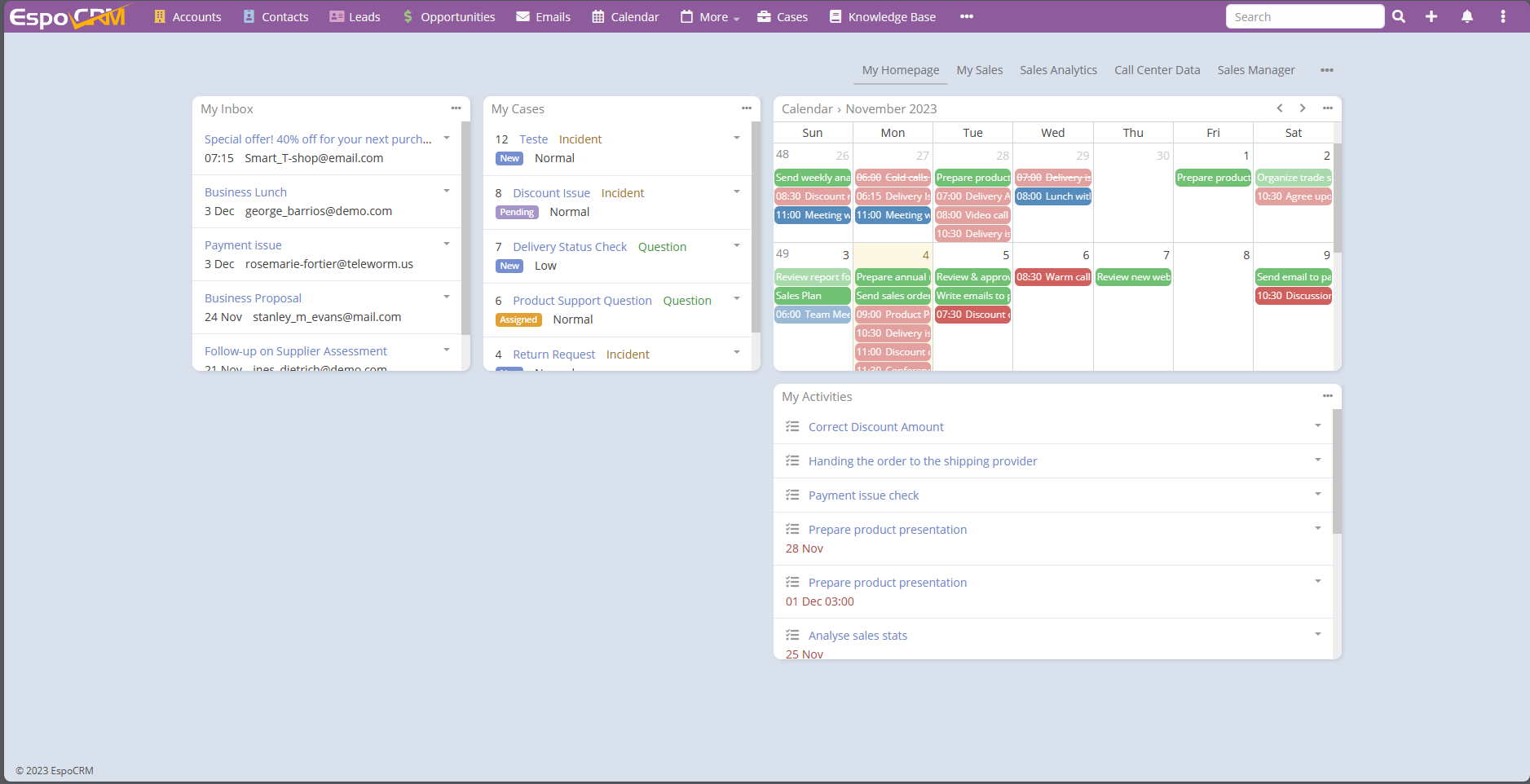Click the 08:00 Lunch calendar event
The width and height of the screenshot is (1530, 784).
(x=1052, y=196)
